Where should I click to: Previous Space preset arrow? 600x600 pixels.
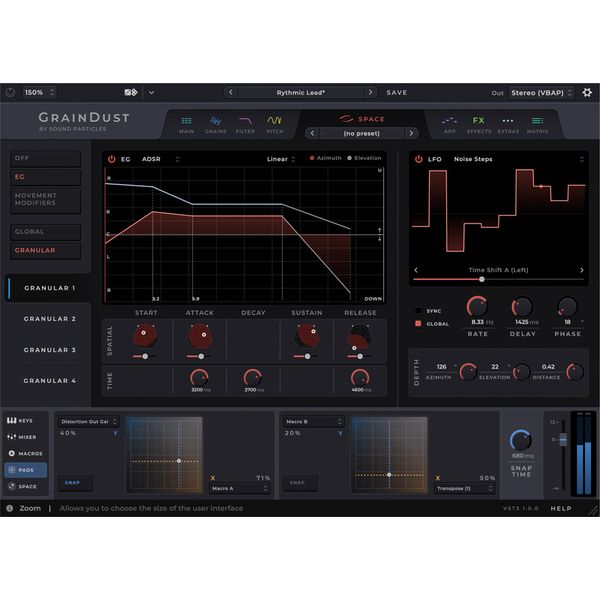(x=312, y=133)
